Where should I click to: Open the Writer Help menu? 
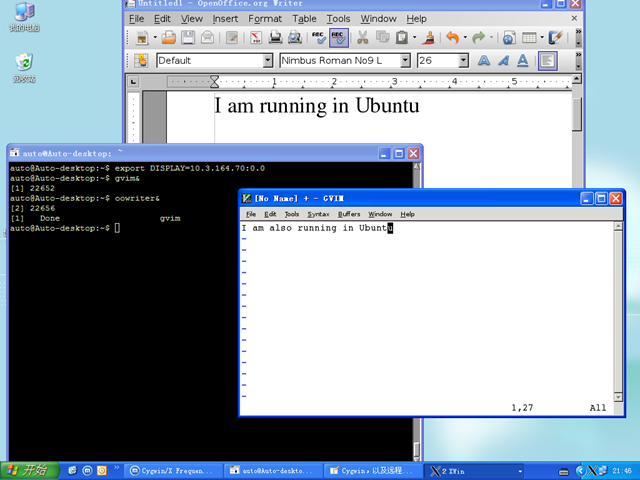point(416,19)
